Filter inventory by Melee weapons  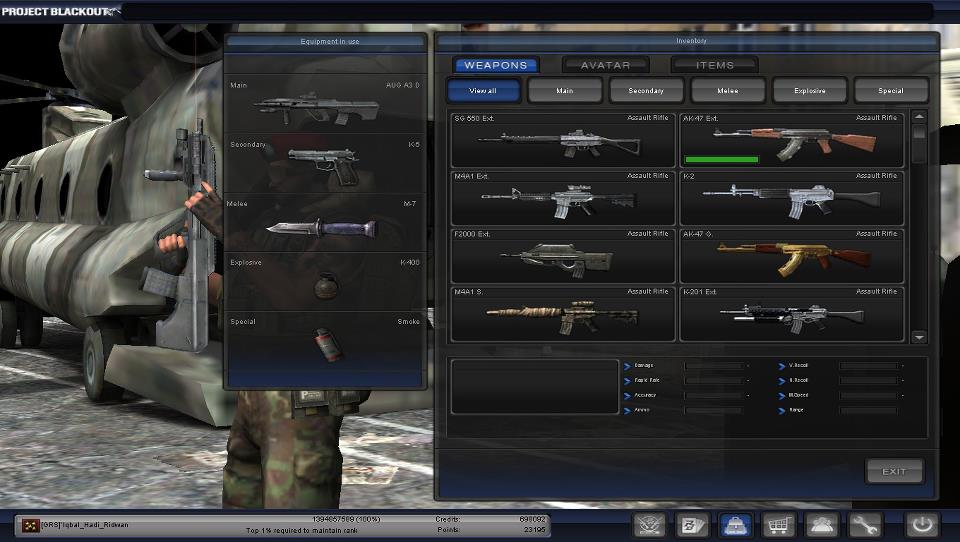(728, 90)
